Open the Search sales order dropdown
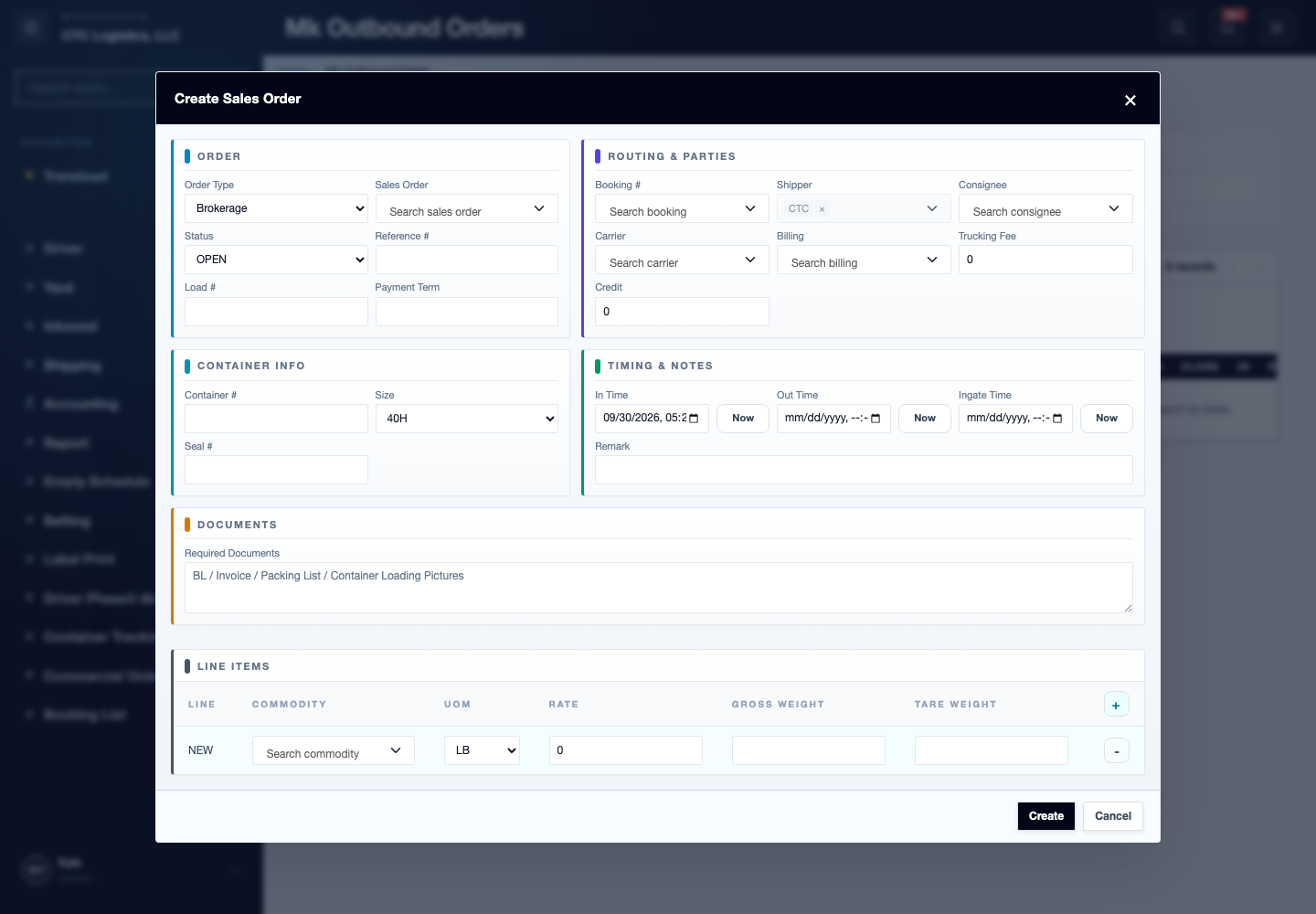 [466, 208]
